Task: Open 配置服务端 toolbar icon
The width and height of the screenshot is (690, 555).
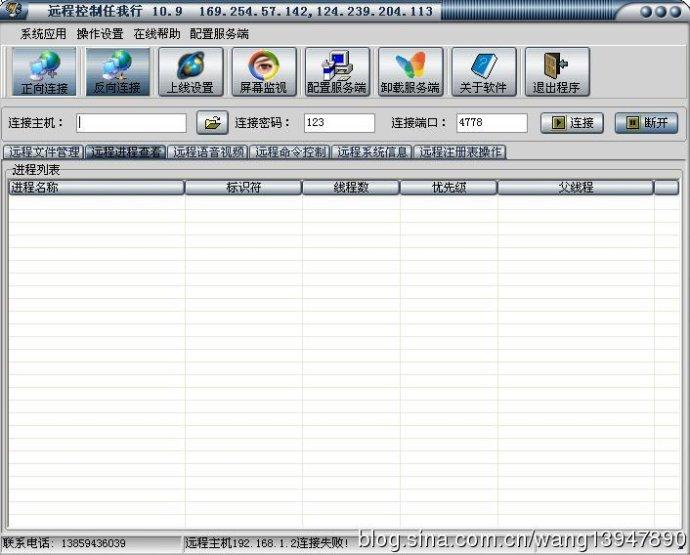Action: pos(337,72)
